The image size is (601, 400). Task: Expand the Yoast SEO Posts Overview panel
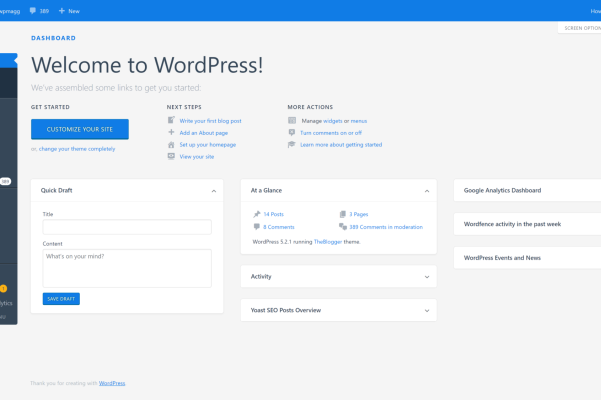click(x=427, y=310)
